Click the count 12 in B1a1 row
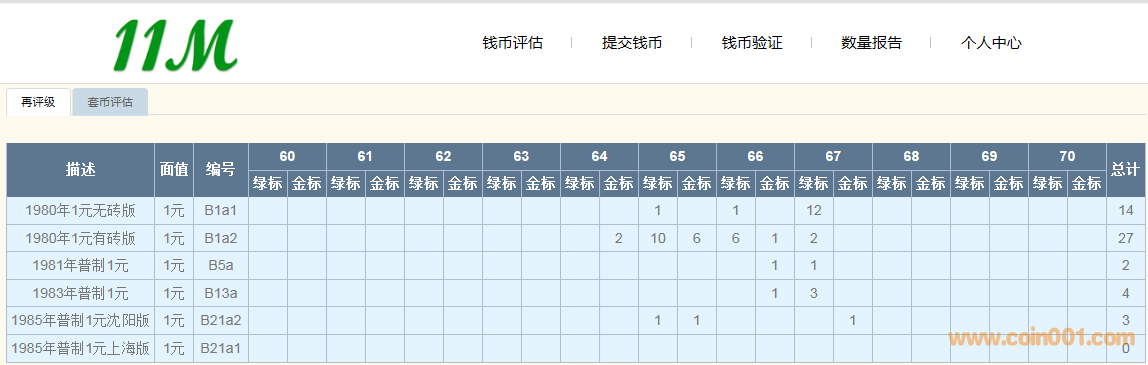The image size is (1148, 365). (x=814, y=211)
